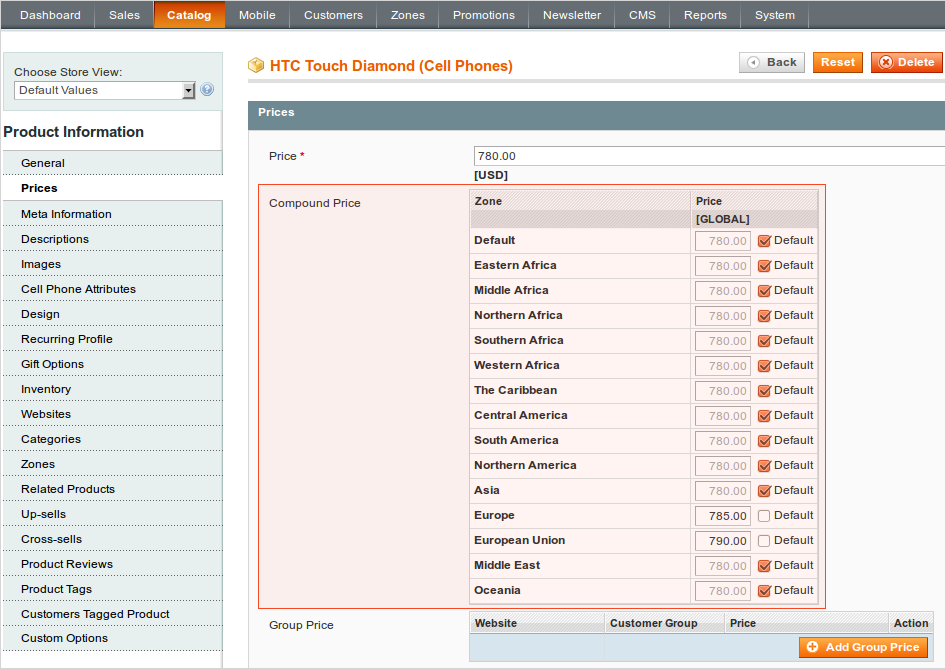This screenshot has height=669, width=946.
Task: Check the Default checkbox for Europe
Action: coord(764,516)
